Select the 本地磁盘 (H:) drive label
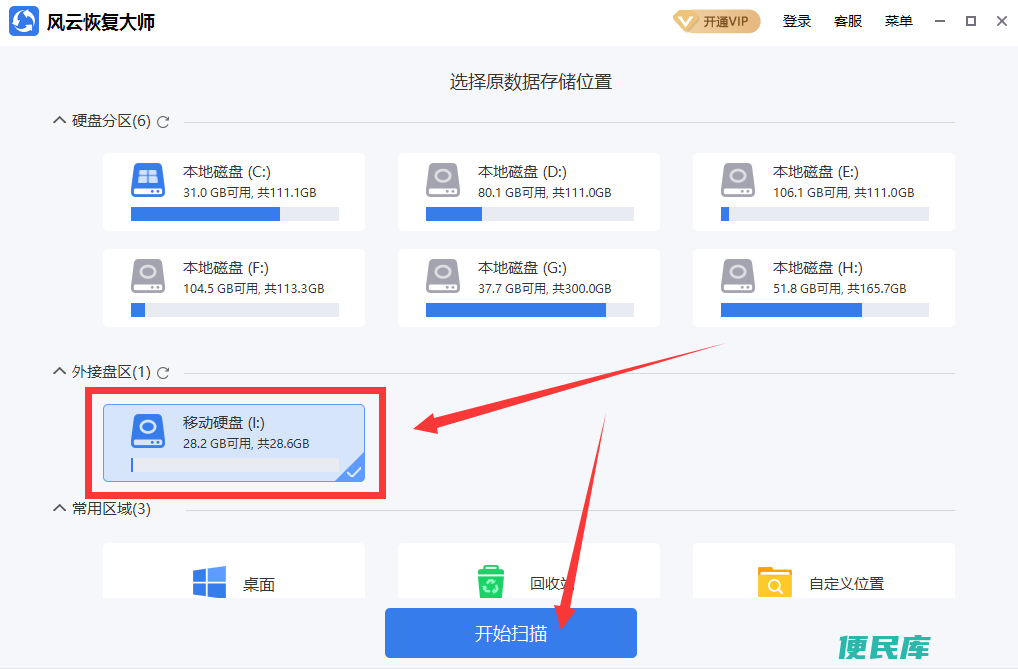This screenshot has height=669, width=1018. (817, 268)
